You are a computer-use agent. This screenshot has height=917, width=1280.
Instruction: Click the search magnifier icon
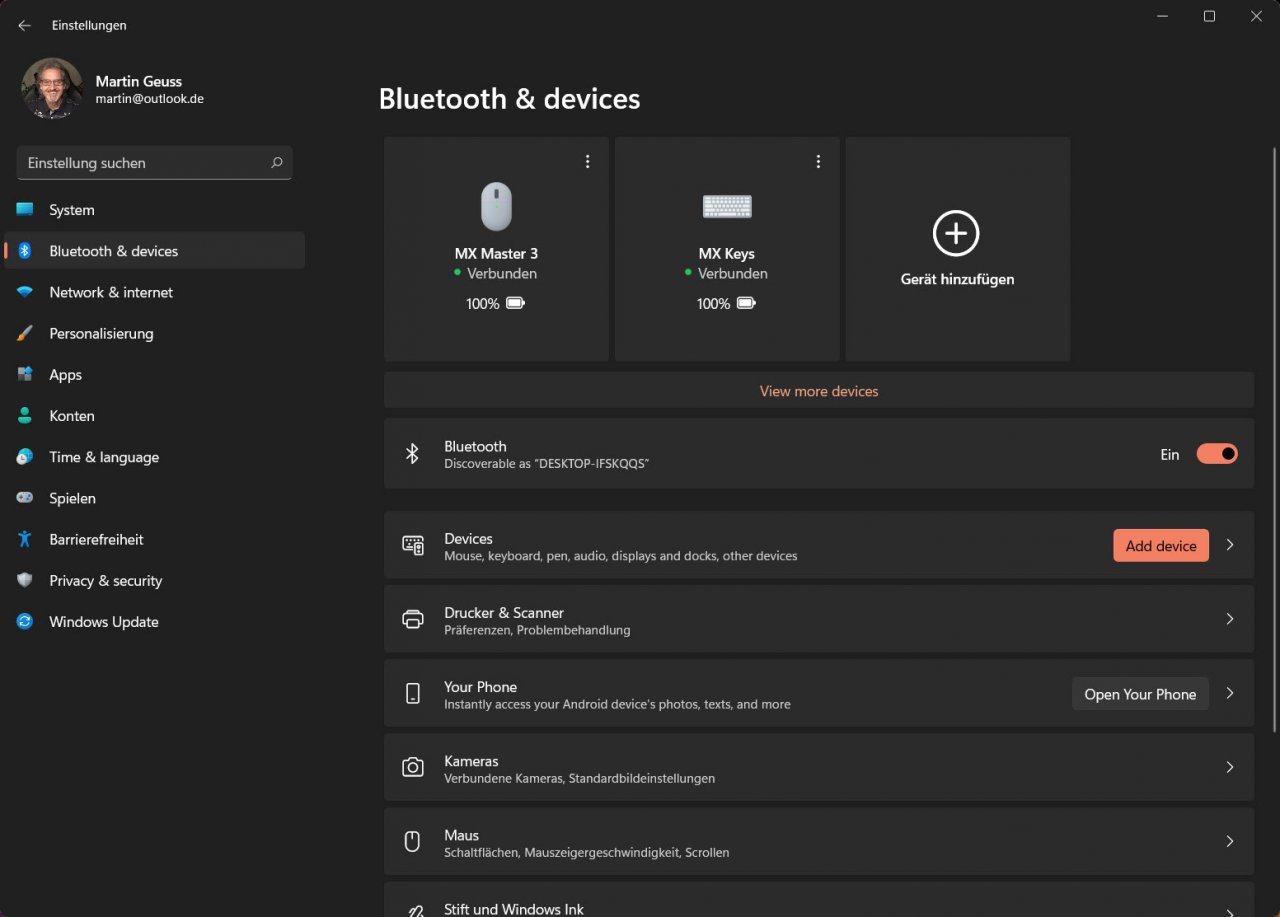pos(277,162)
